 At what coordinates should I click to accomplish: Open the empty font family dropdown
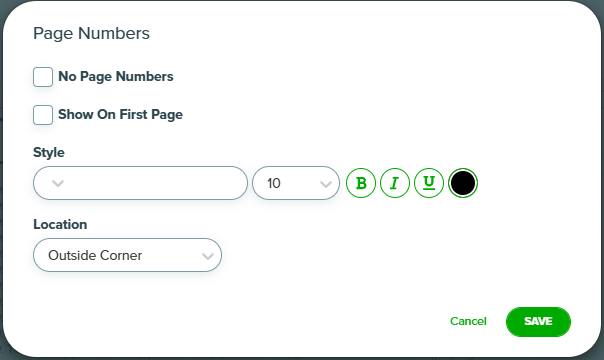click(140, 183)
